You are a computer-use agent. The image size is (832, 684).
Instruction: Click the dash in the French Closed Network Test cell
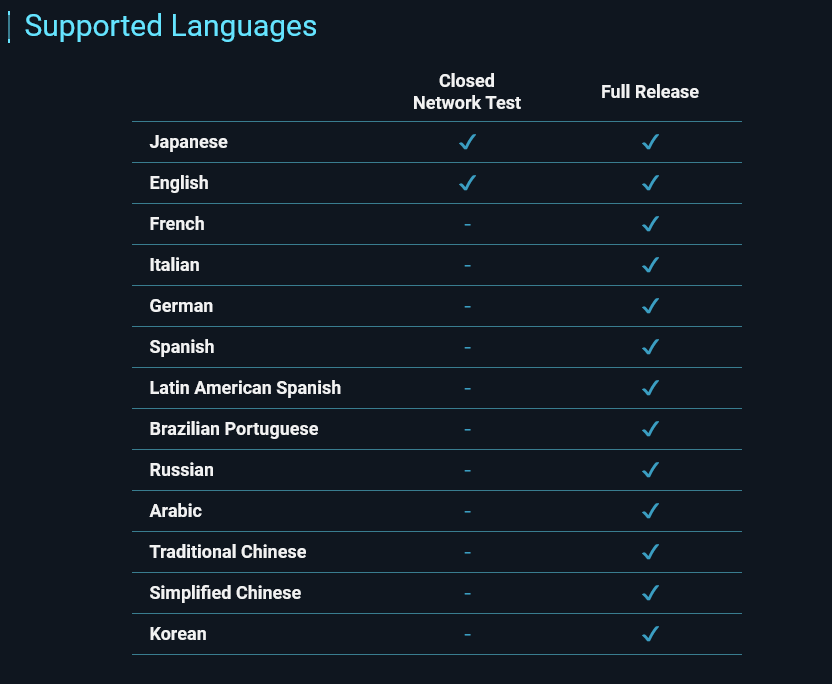(x=467, y=224)
